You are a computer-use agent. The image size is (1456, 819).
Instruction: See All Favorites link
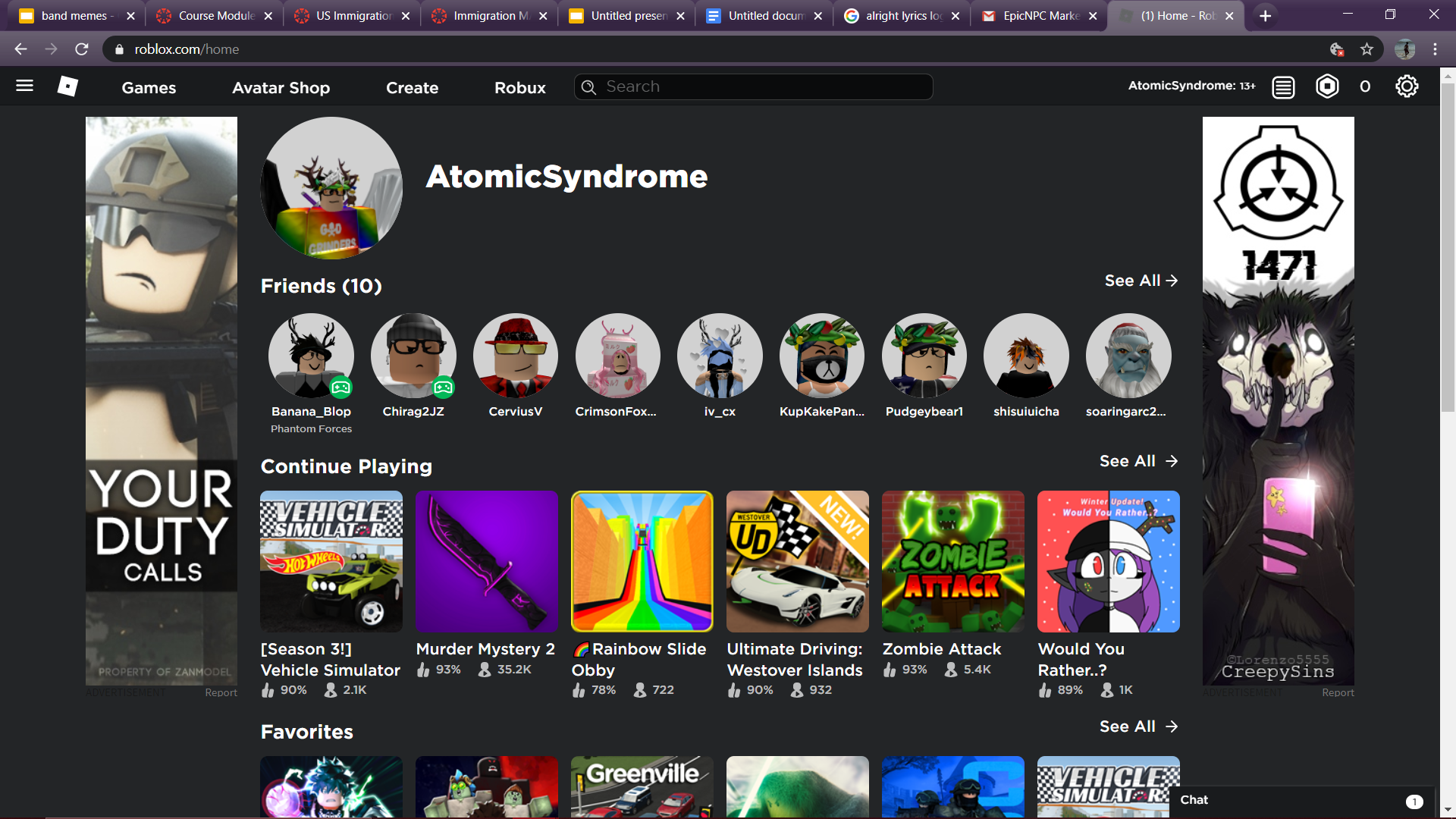tap(1138, 726)
